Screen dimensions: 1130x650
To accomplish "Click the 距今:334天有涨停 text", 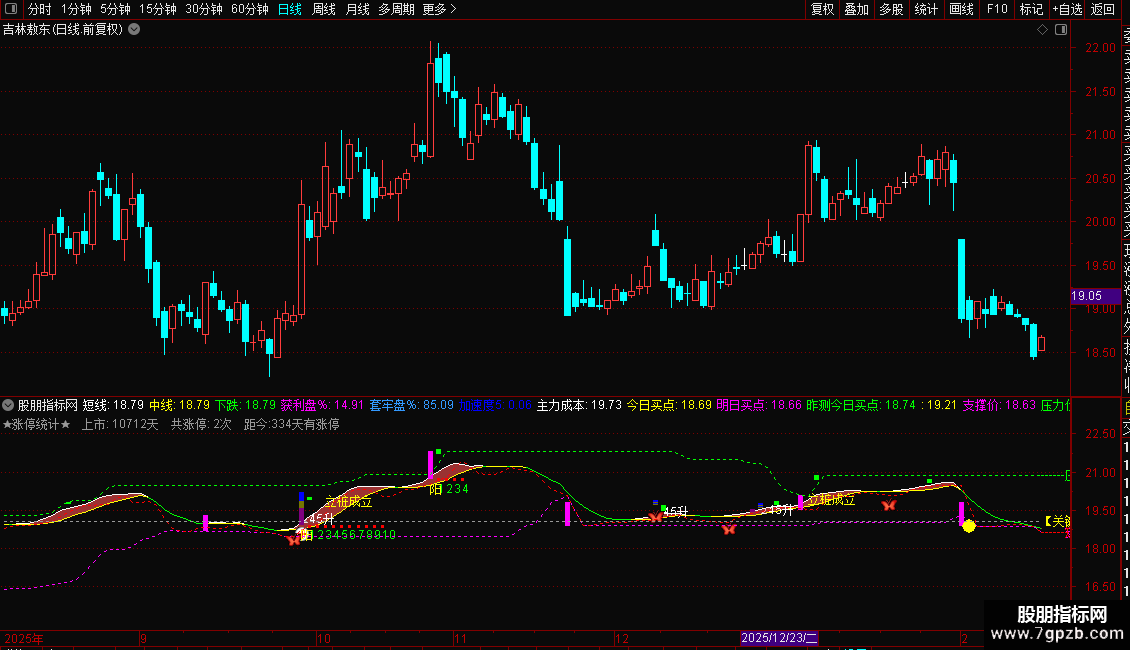I will click(292, 424).
